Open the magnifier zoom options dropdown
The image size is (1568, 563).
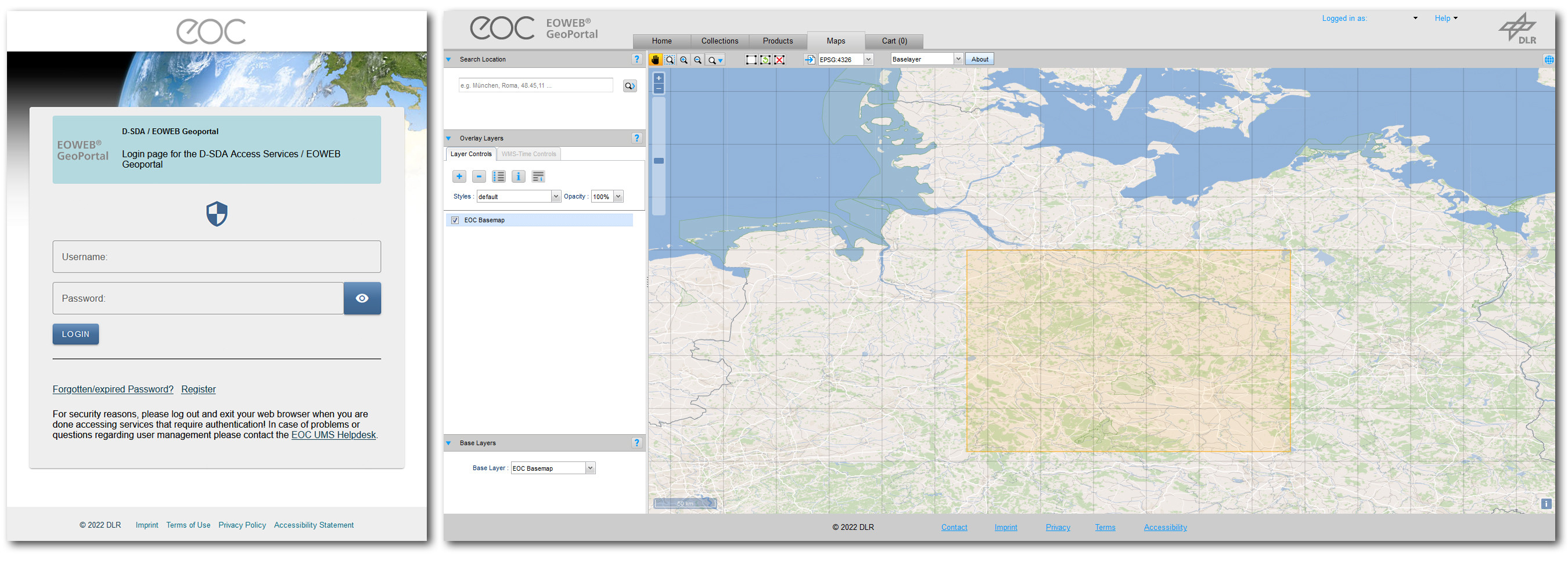[x=715, y=60]
